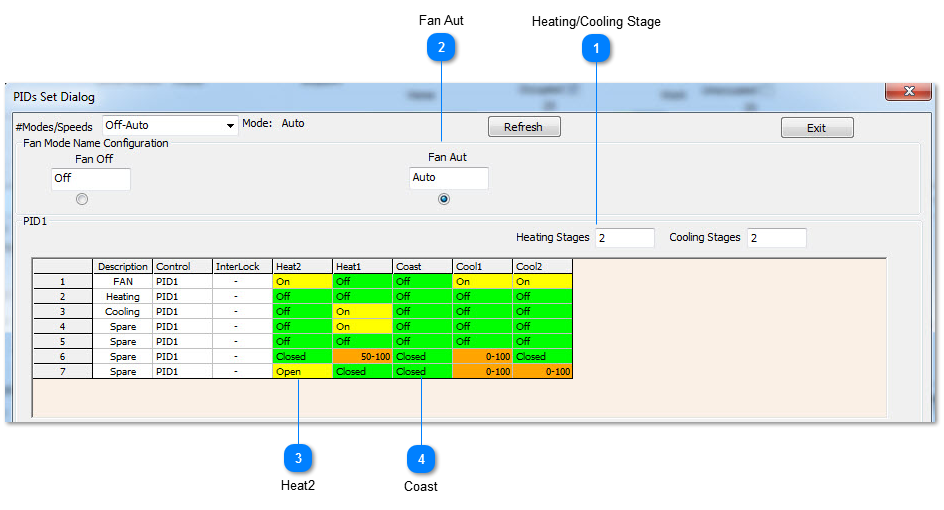Screen dimensions: 944x510
Task: Click the Fan Off name text box
Action: pos(91,179)
